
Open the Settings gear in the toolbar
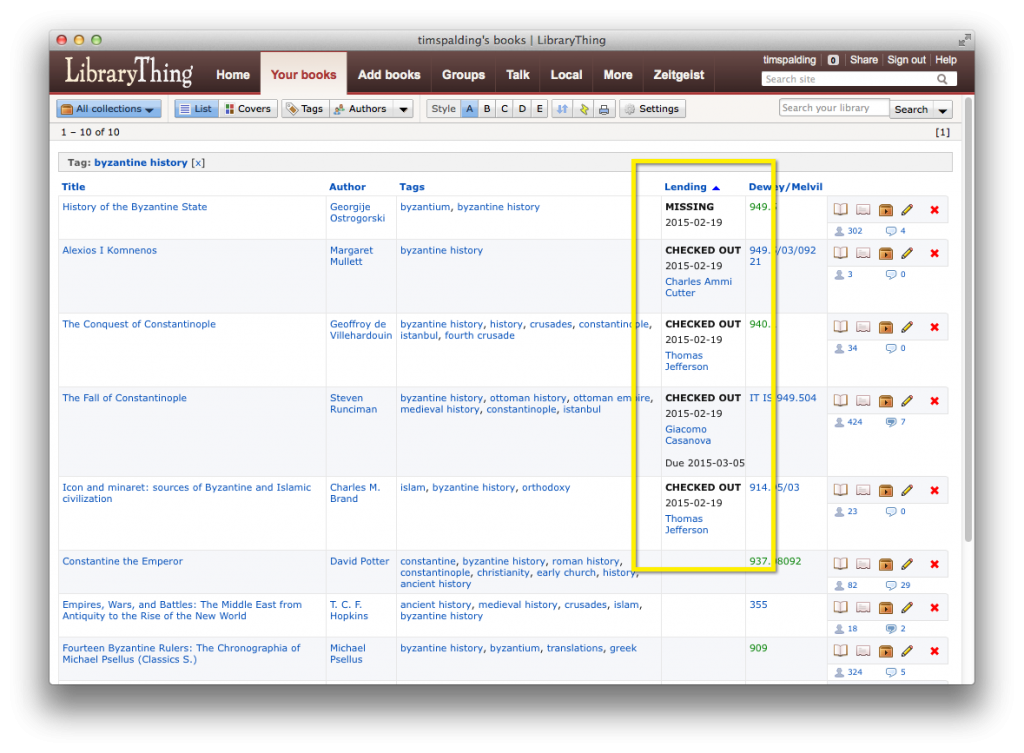pyautogui.click(x=652, y=108)
